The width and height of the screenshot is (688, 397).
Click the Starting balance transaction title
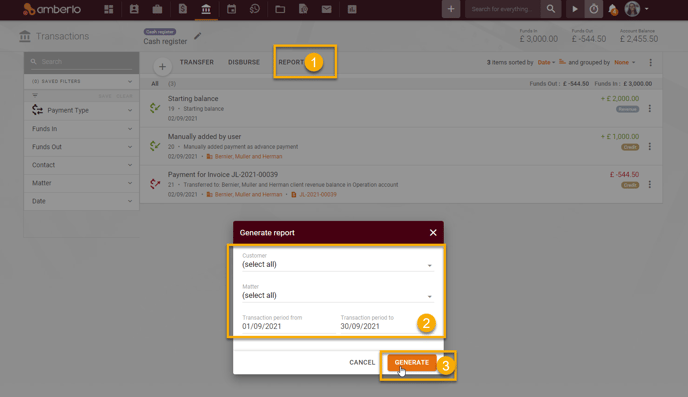(x=193, y=99)
